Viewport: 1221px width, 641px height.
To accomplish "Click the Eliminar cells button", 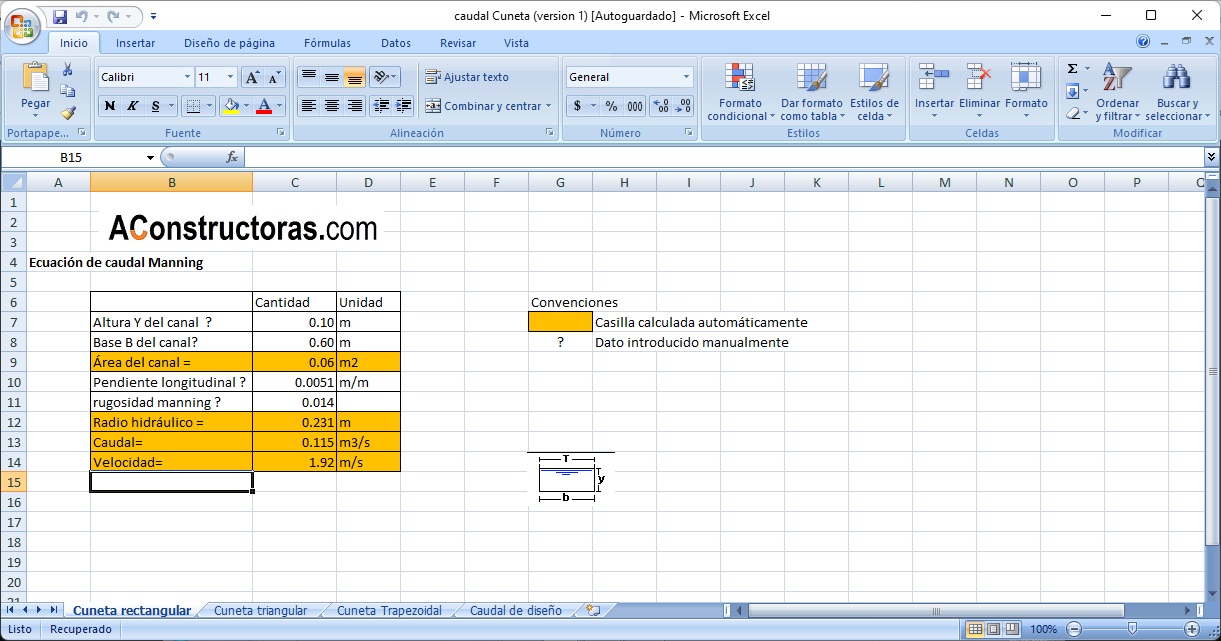I will (x=979, y=91).
